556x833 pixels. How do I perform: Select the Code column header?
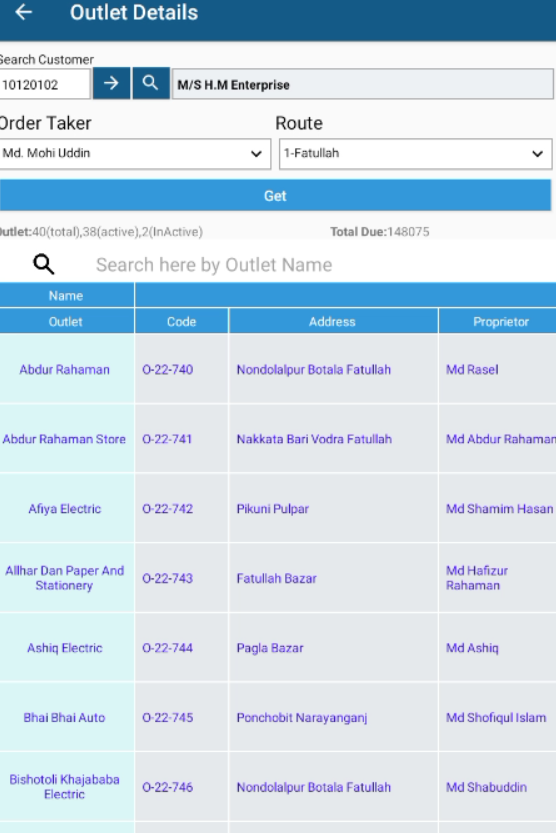pos(182,322)
